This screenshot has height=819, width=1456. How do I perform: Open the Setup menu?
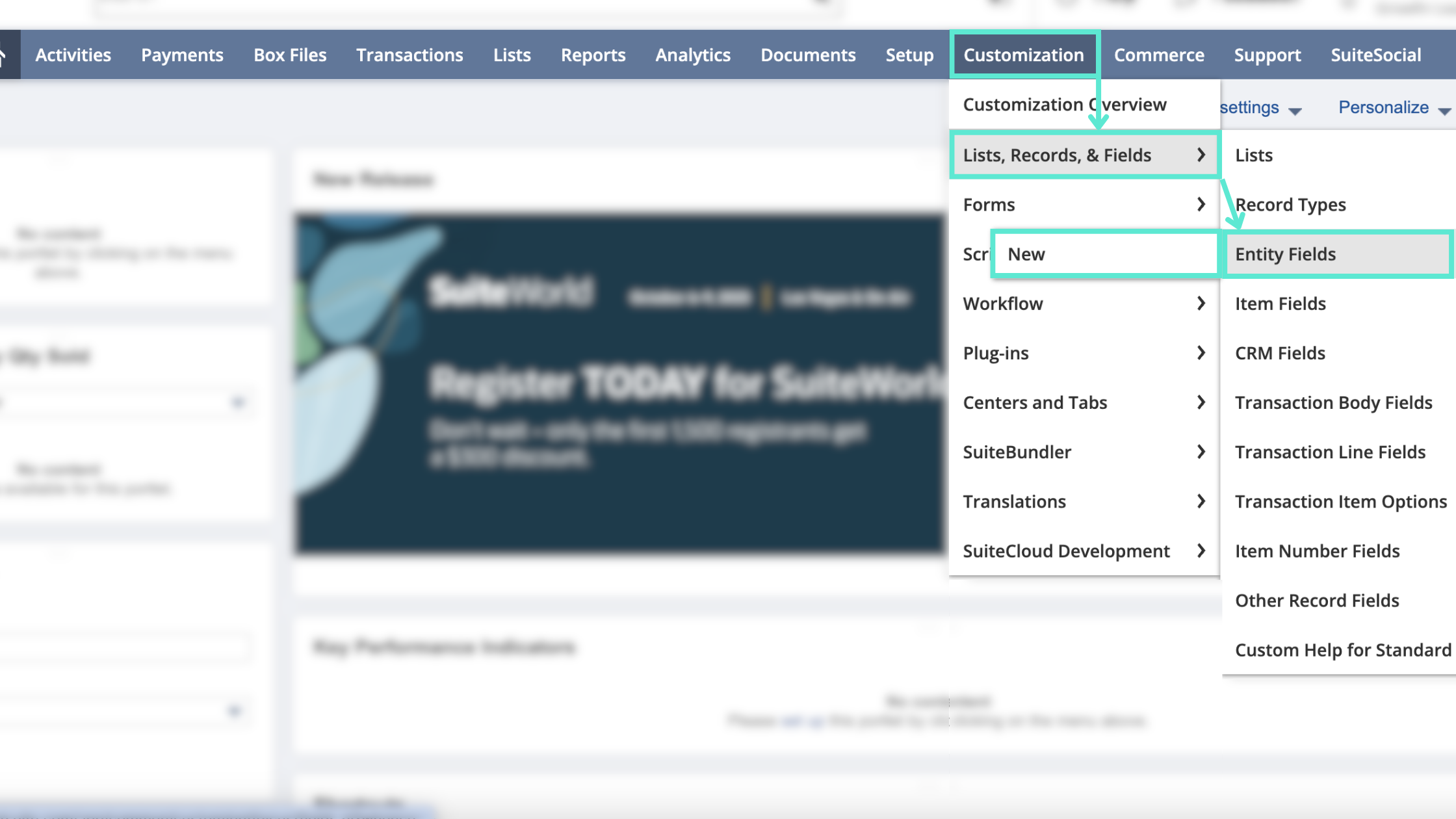tap(909, 55)
